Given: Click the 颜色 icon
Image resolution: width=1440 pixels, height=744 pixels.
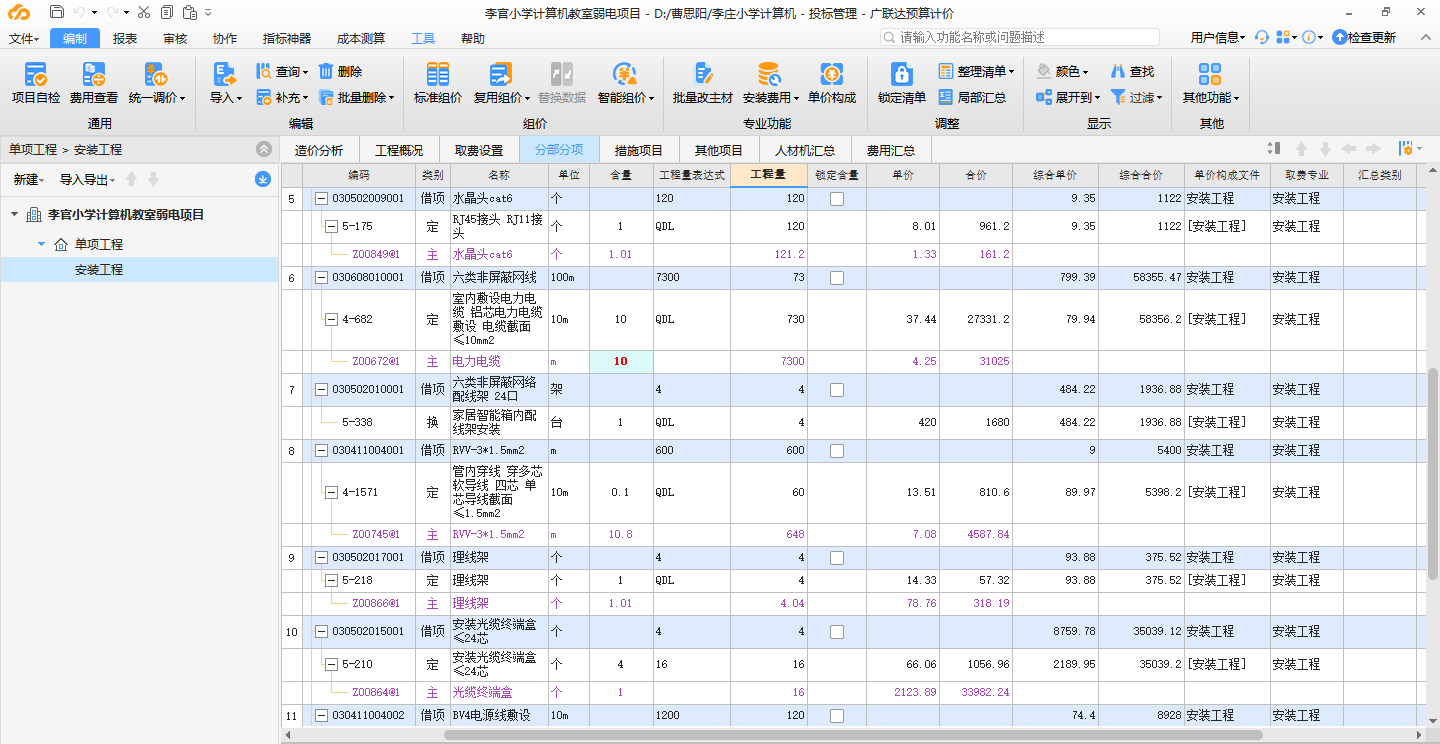Looking at the screenshot, I should click(1044, 72).
